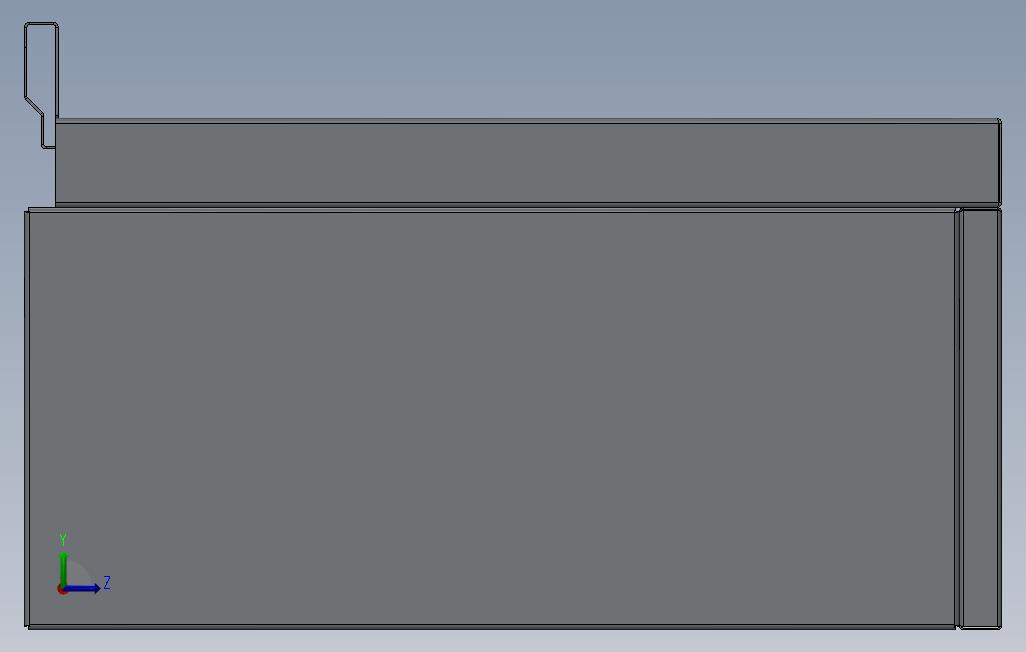Select the hook-shaped bracket at top left
Screen dimensions: 1026x652
point(41,85)
